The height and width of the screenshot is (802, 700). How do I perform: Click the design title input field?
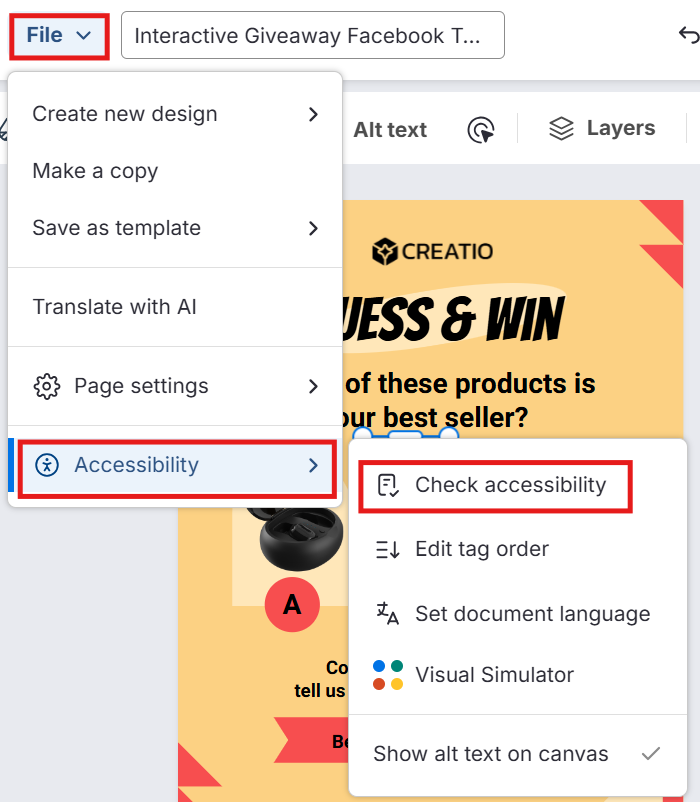pyautogui.click(x=312, y=36)
